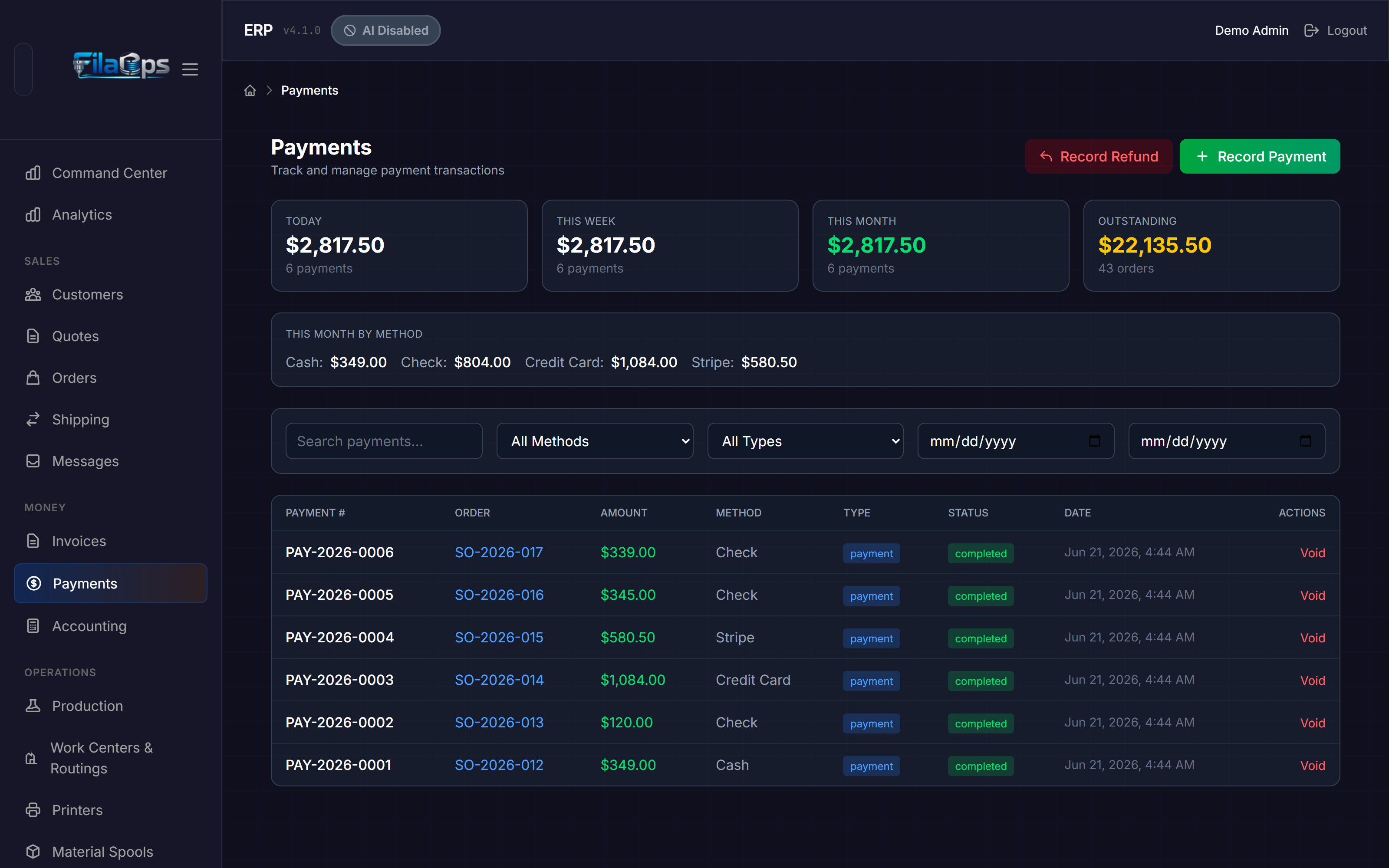Click the calendar icon in the second date field
Screen dimensions: 1389x868
tap(1305, 441)
